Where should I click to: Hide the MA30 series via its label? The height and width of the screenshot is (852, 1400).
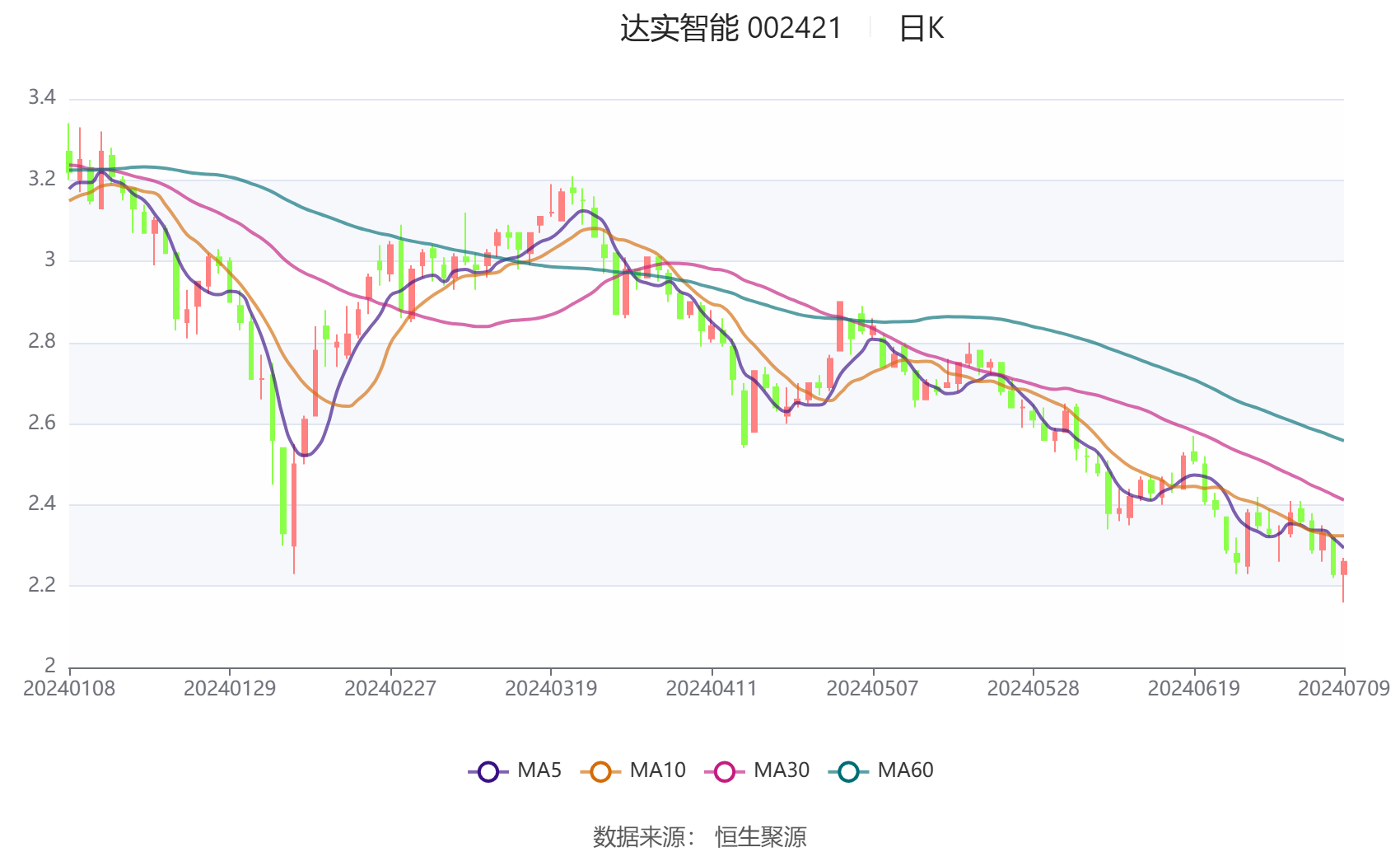[x=782, y=770]
